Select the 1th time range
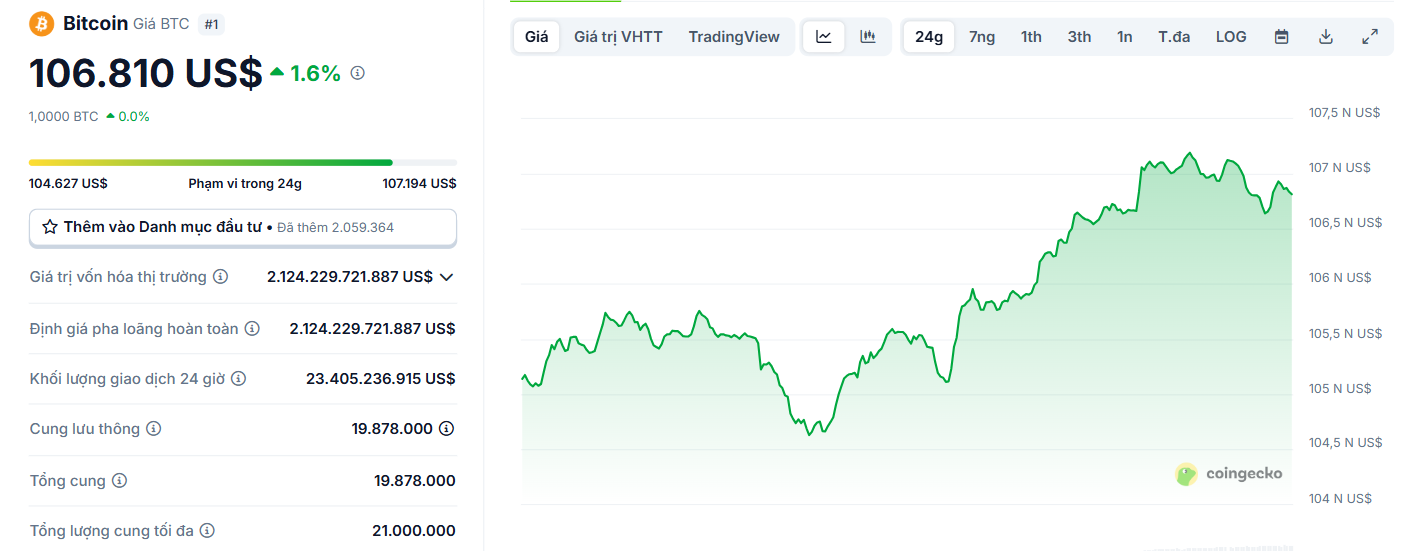 [x=1031, y=37]
